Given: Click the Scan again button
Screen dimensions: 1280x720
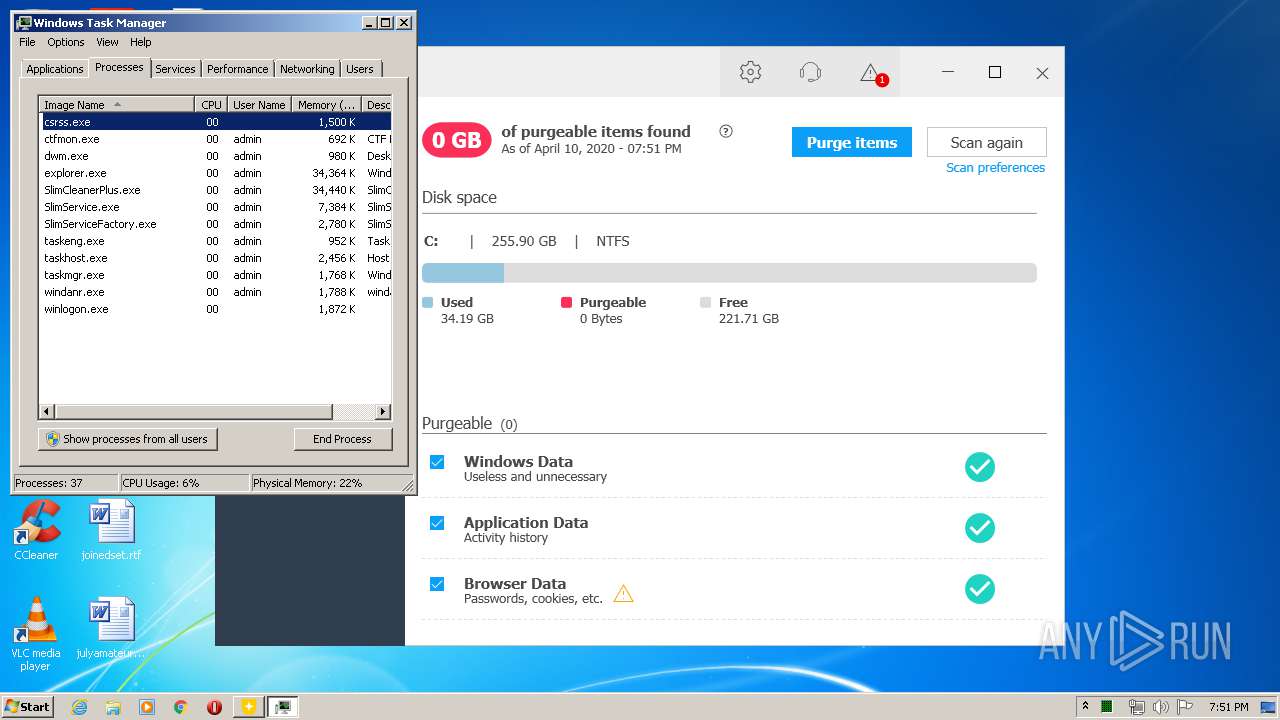Looking at the screenshot, I should click(x=986, y=142).
